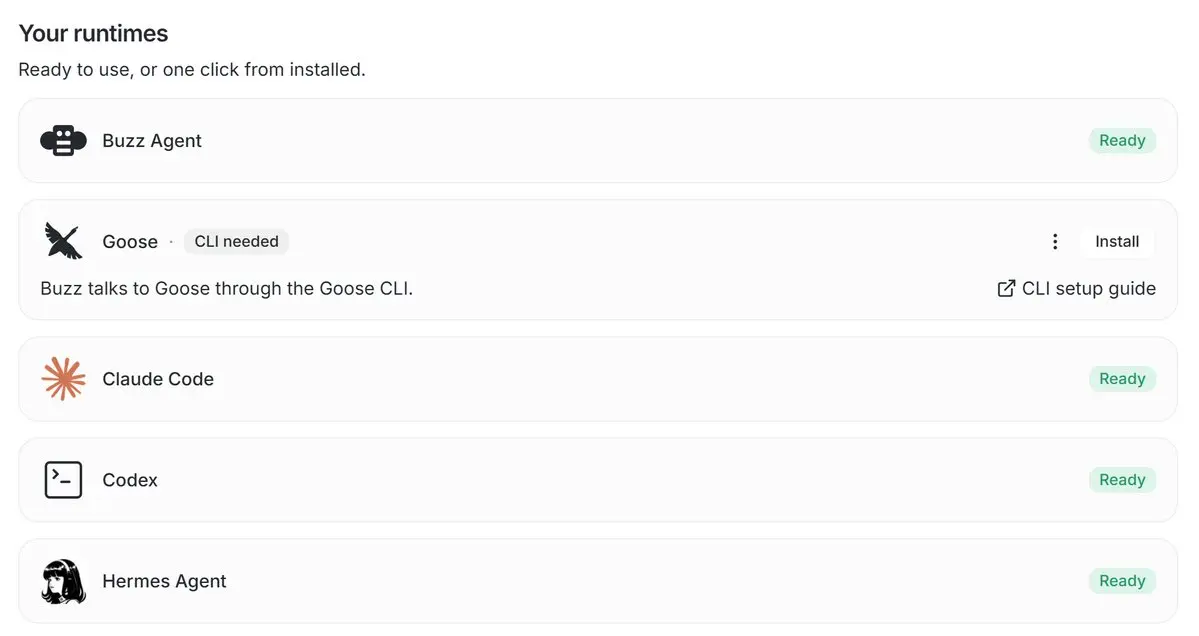Image resolution: width=1199 pixels, height=636 pixels.
Task: Select the Goose runtime name
Action: [x=130, y=242]
